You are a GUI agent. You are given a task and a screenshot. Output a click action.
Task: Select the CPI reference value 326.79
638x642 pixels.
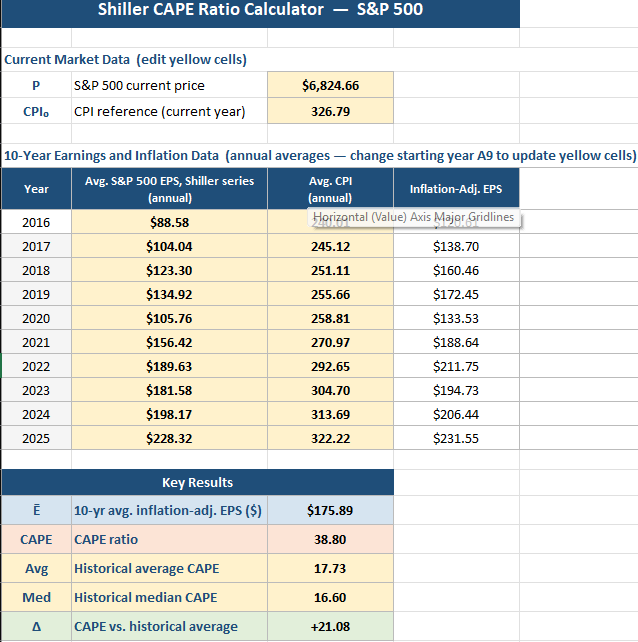[330, 111]
